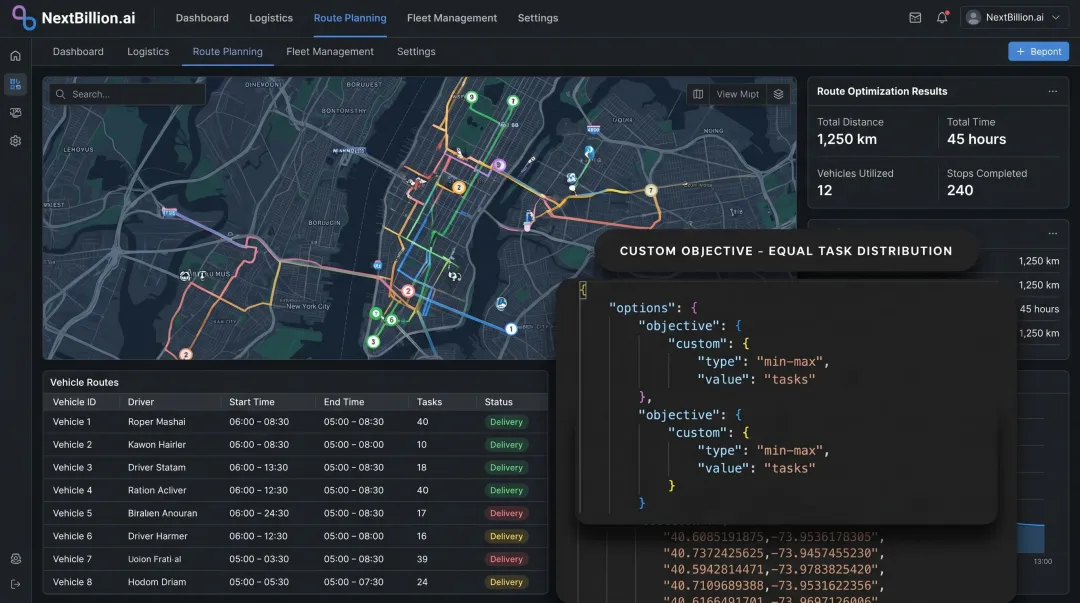Sort by Vehicle ID column header
This screenshot has width=1080, height=603.
pos(74,402)
